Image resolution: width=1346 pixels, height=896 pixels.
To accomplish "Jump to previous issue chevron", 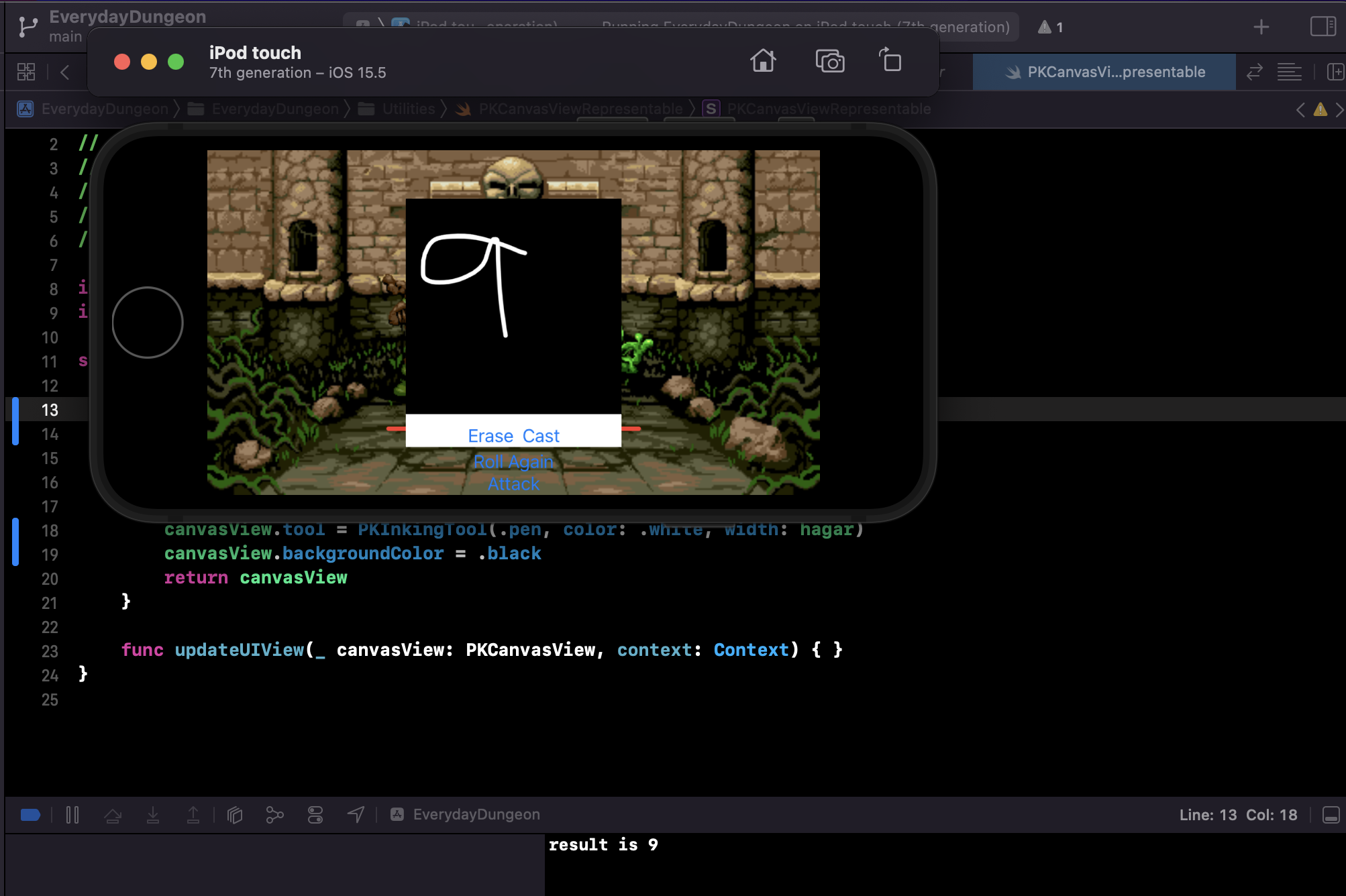I will 1300,109.
